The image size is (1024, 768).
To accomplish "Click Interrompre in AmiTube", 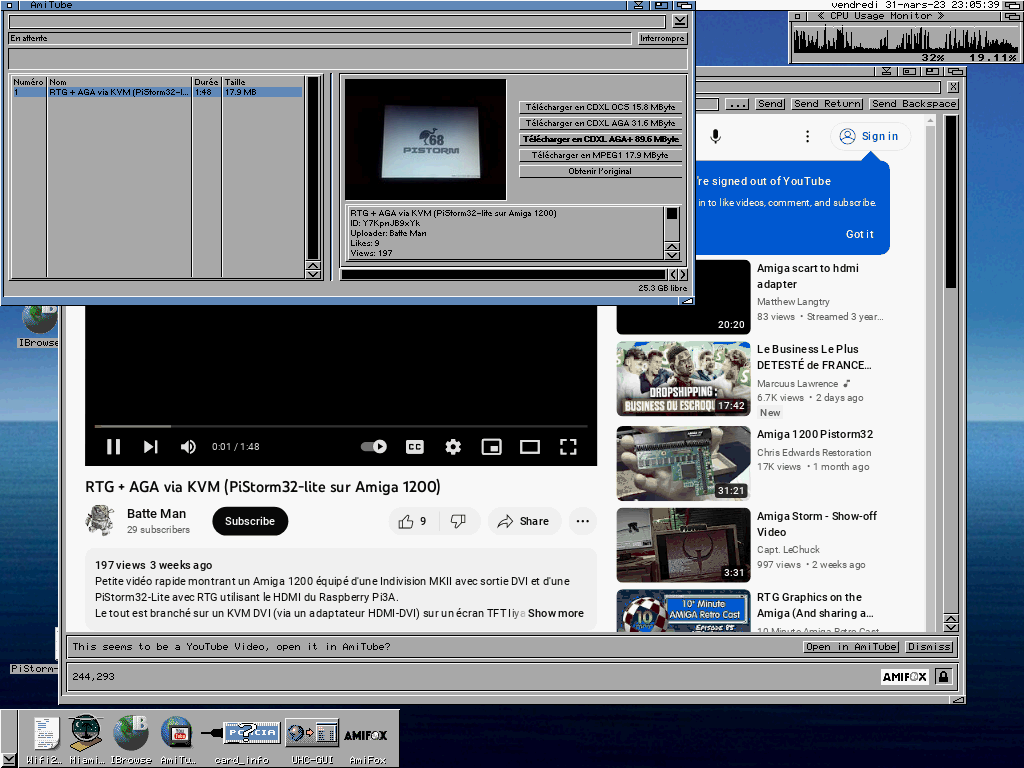I will (x=662, y=39).
